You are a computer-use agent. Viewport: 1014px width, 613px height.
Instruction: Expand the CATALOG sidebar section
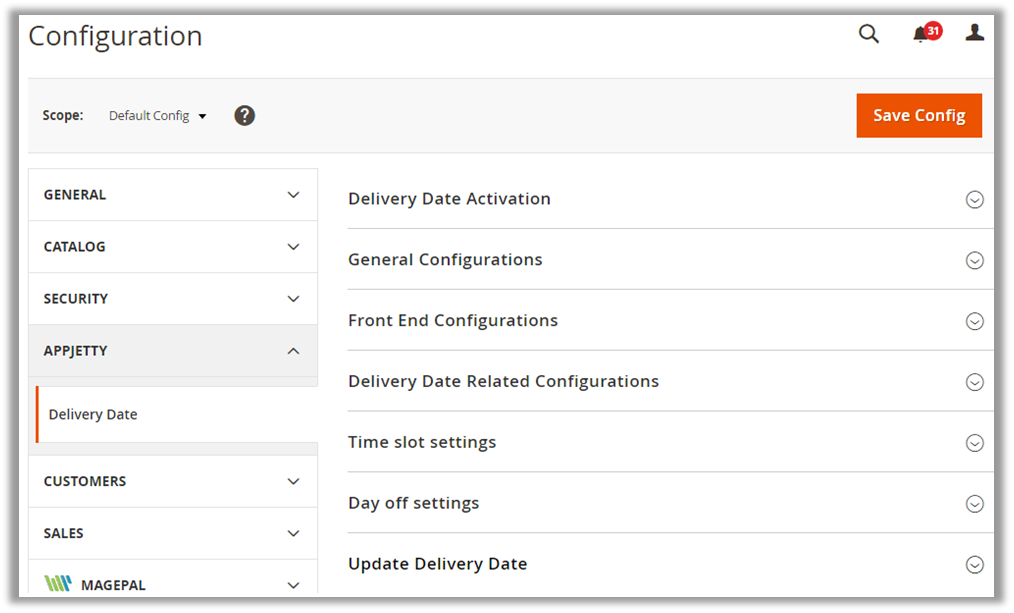[x=173, y=247]
